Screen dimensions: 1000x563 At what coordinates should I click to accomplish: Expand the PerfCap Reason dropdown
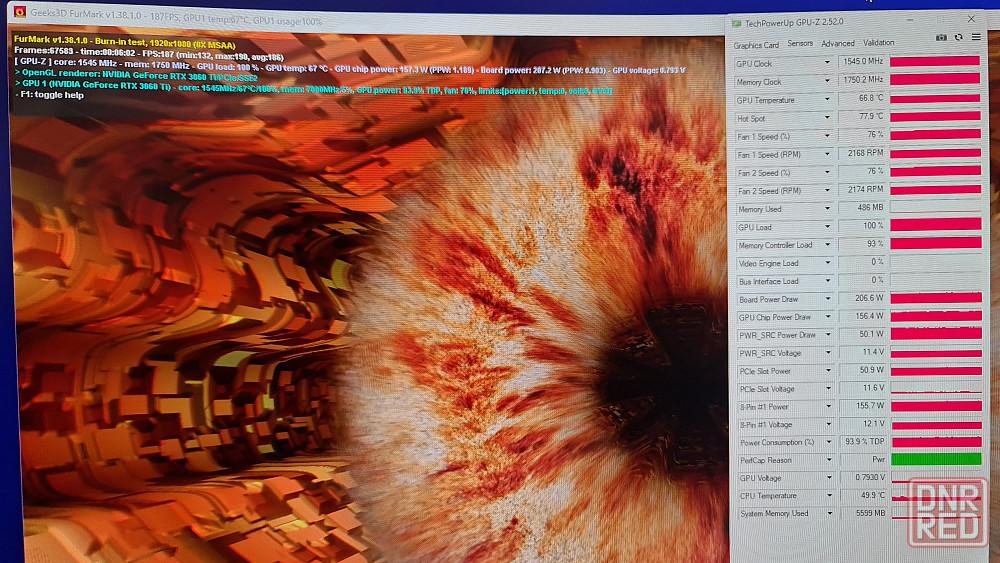(827, 460)
